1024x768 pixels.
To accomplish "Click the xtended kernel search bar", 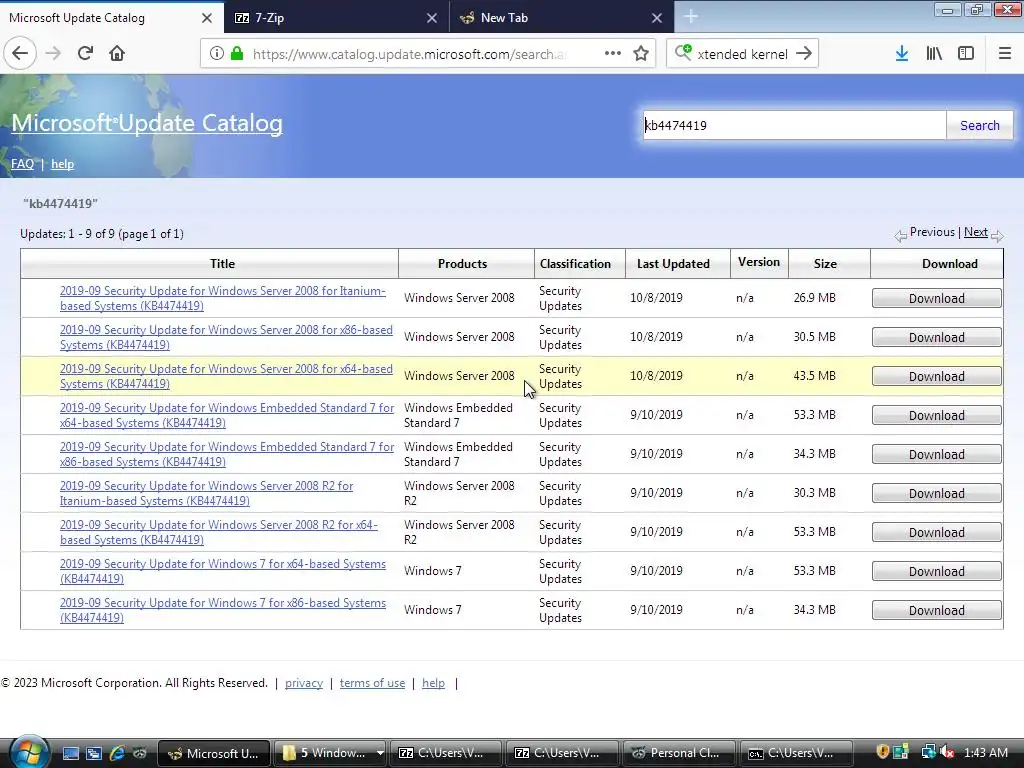I will (x=742, y=54).
